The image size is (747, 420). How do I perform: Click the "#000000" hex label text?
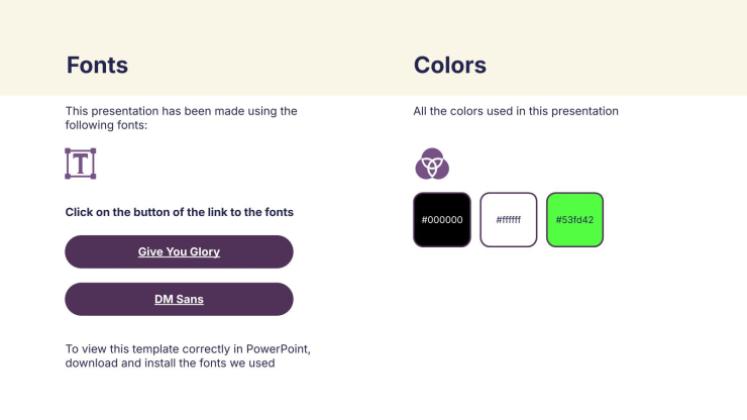[x=442, y=220]
